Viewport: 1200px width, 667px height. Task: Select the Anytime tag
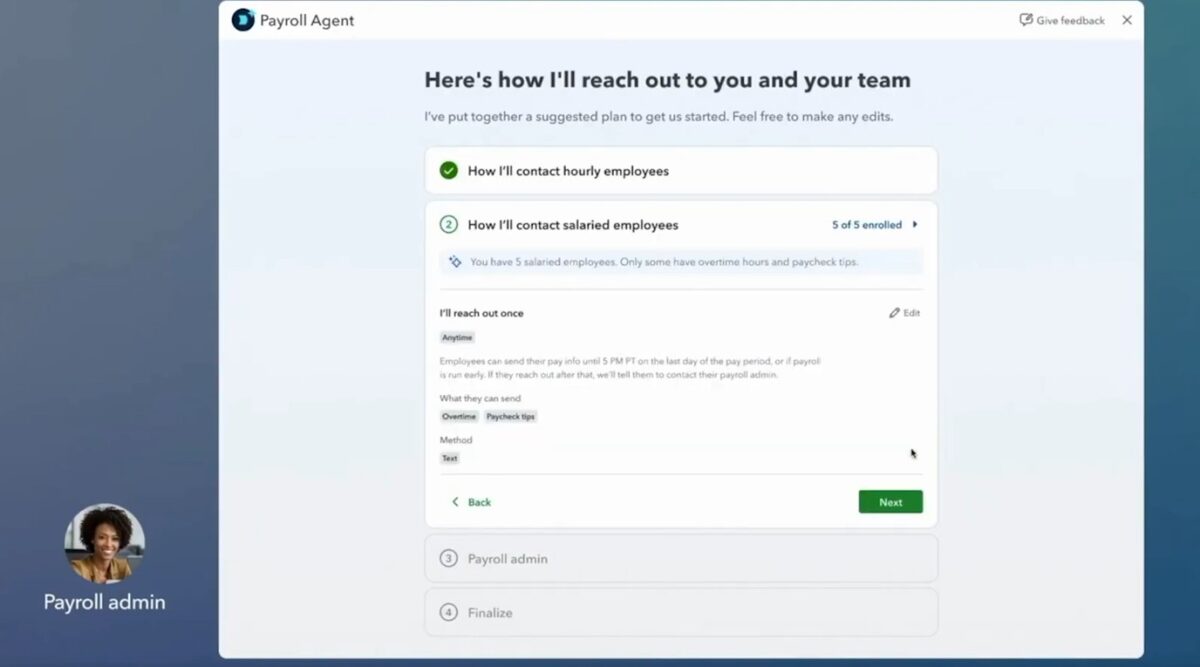pyautogui.click(x=458, y=338)
